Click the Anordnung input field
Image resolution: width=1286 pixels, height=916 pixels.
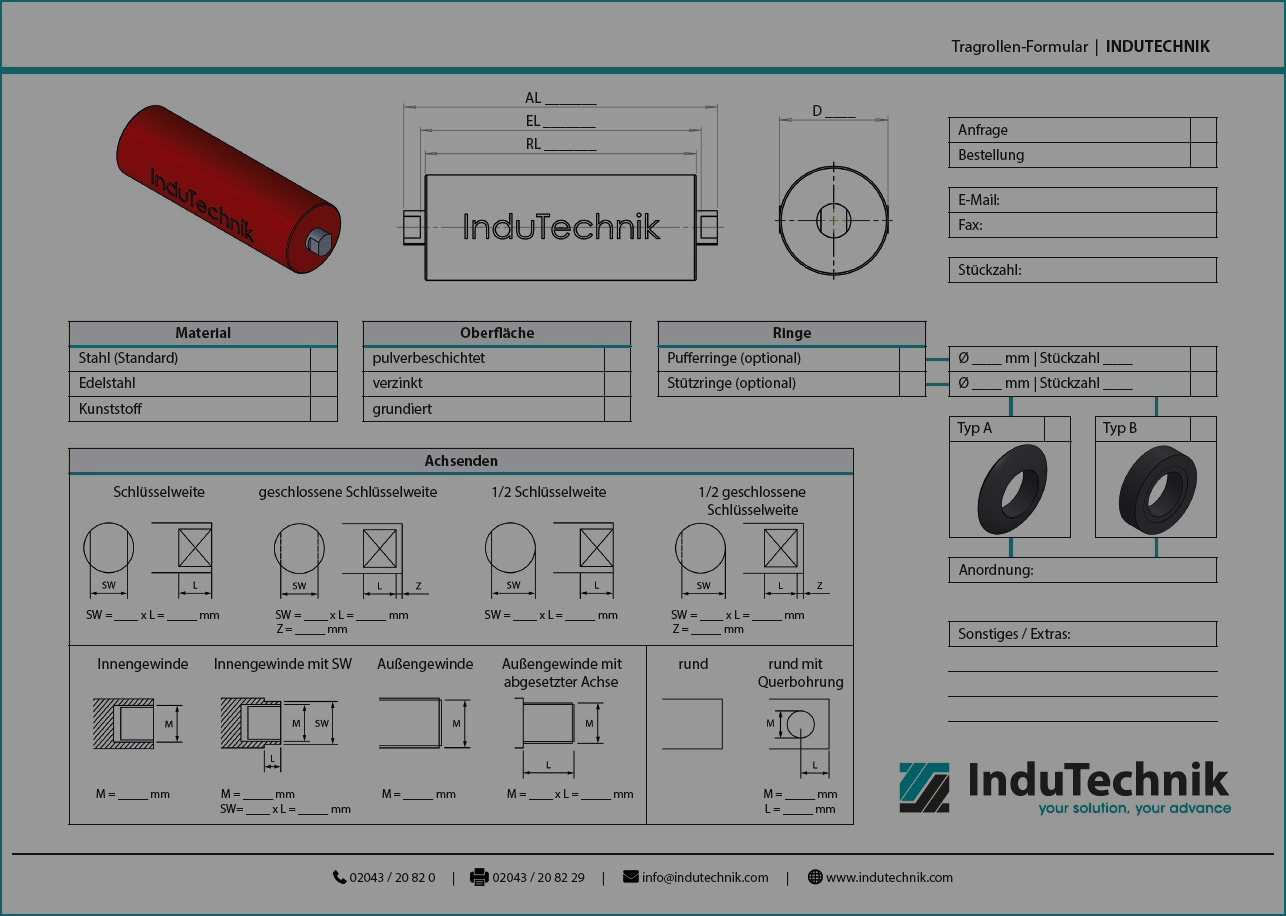1082,570
